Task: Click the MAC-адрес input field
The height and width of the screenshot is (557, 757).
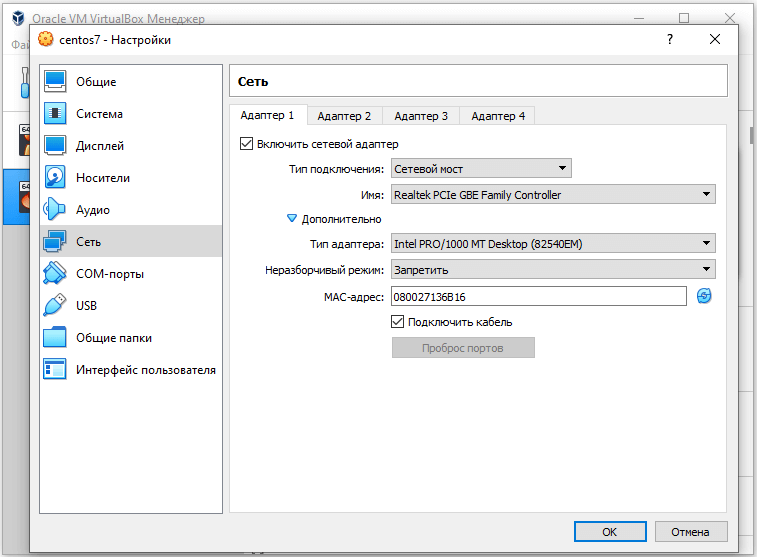Action: tap(538, 296)
